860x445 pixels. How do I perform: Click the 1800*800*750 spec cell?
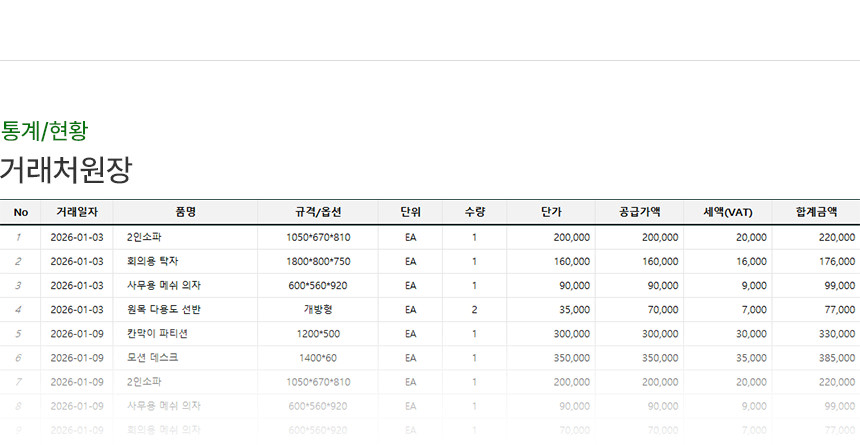point(318,262)
